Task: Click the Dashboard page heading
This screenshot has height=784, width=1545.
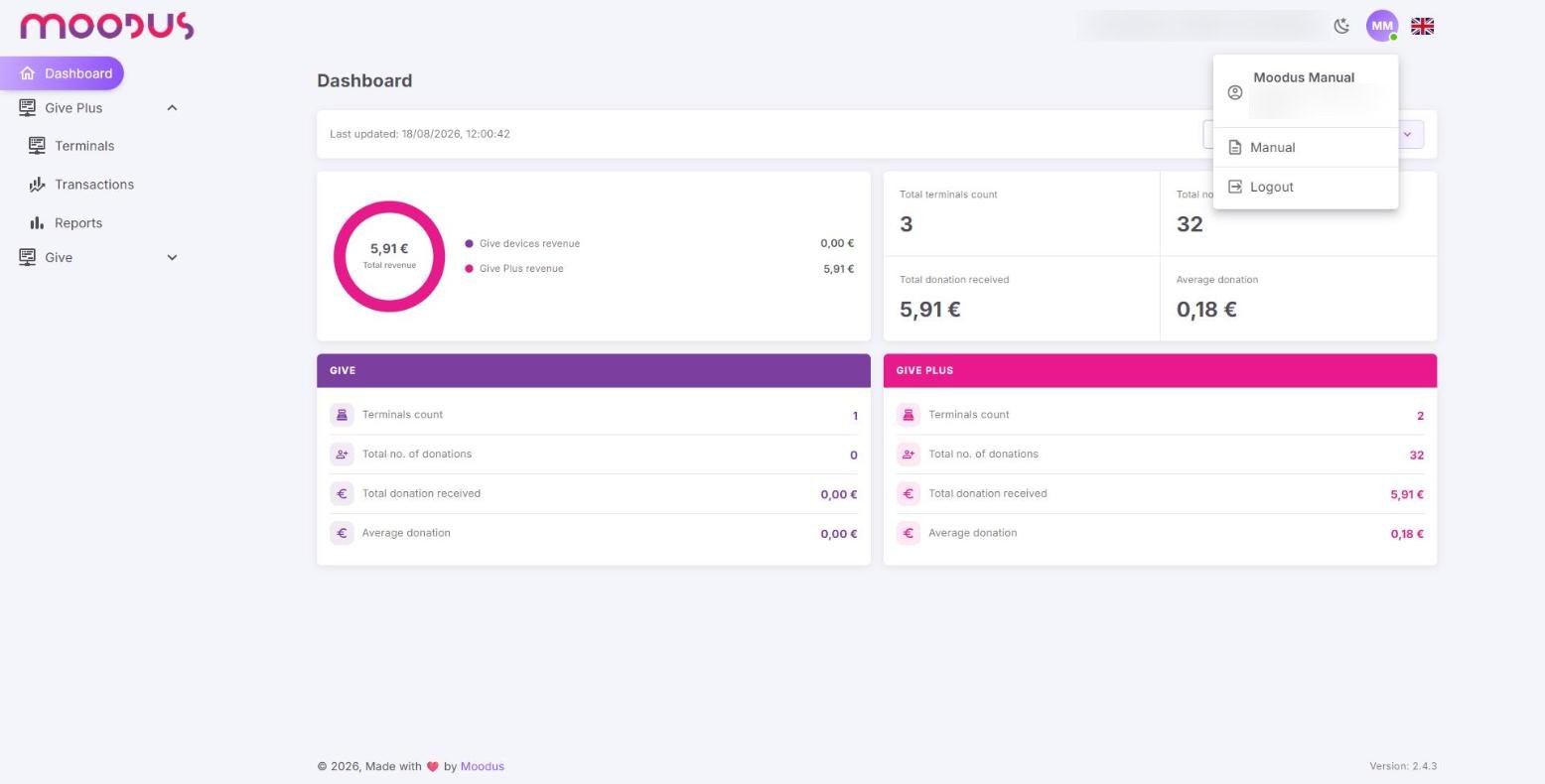Action: tap(364, 80)
